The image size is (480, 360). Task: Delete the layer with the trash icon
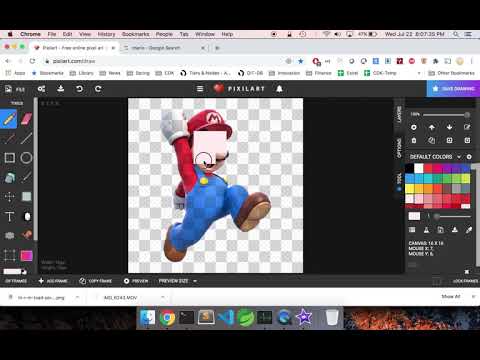(x=414, y=140)
